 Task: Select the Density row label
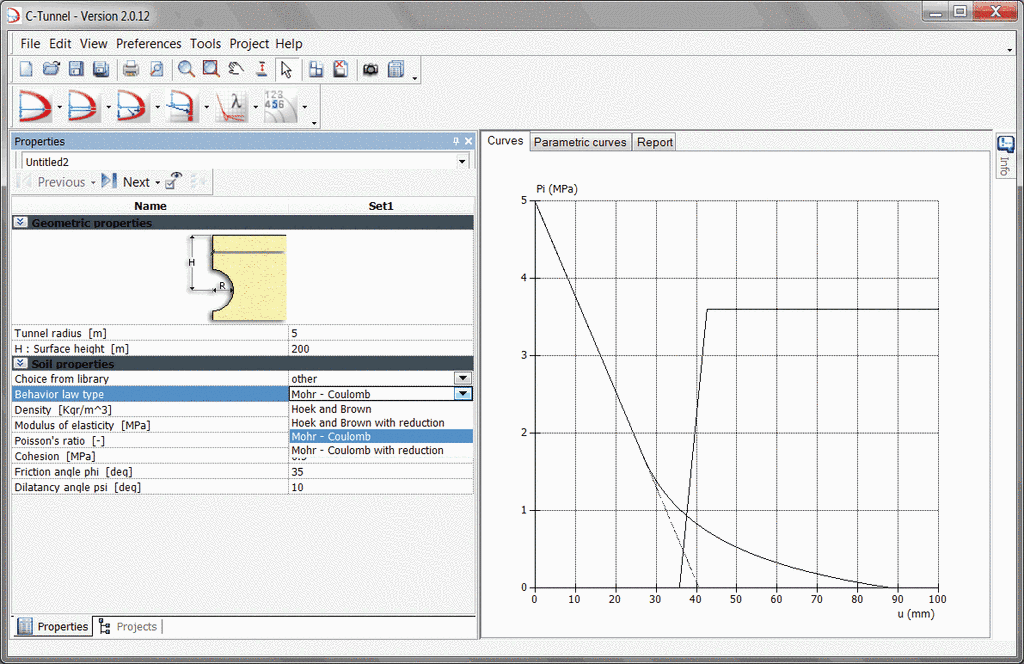[63, 410]
